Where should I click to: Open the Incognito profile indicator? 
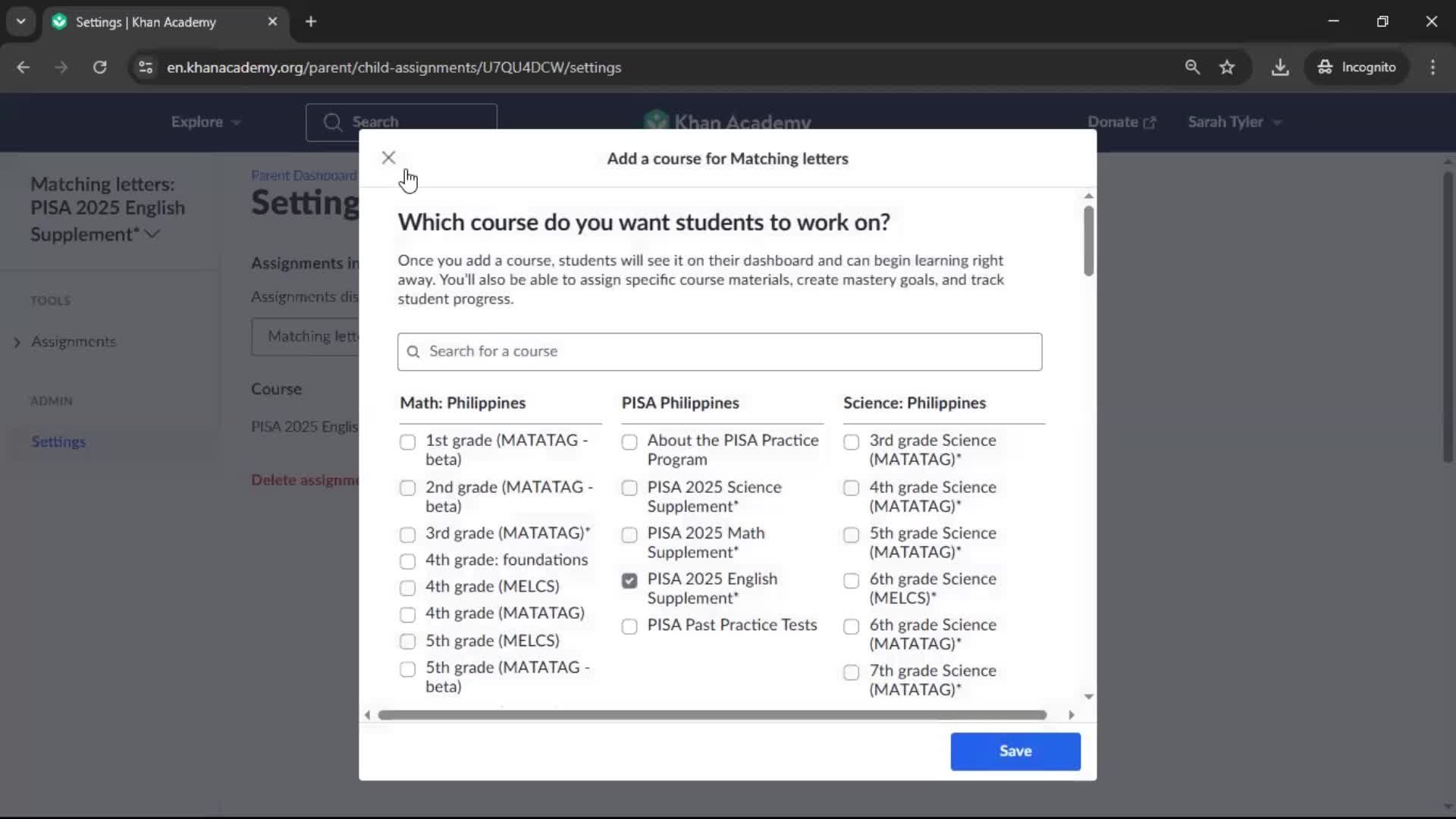click(x=1357, y=67)
